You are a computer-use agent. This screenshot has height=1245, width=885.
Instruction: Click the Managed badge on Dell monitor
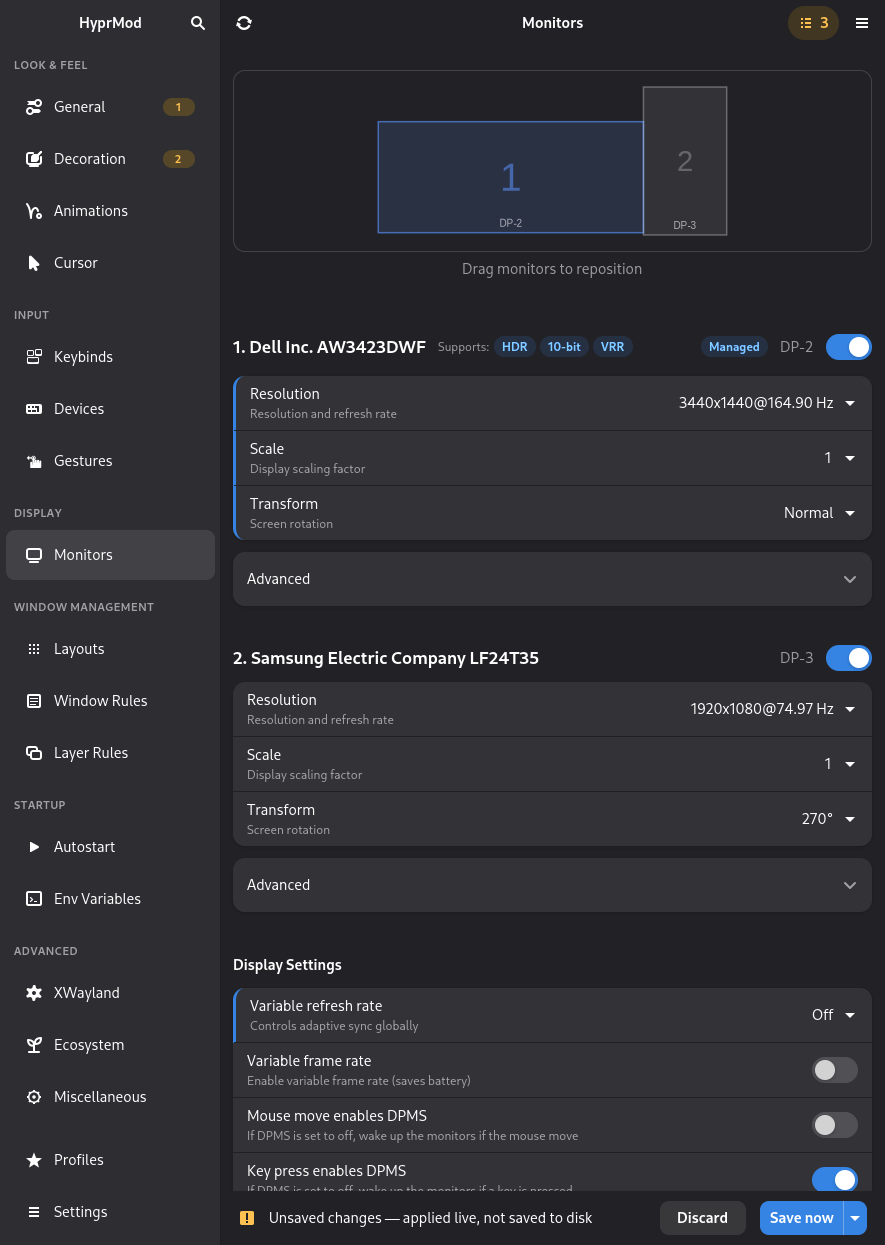tap(735, 347)
